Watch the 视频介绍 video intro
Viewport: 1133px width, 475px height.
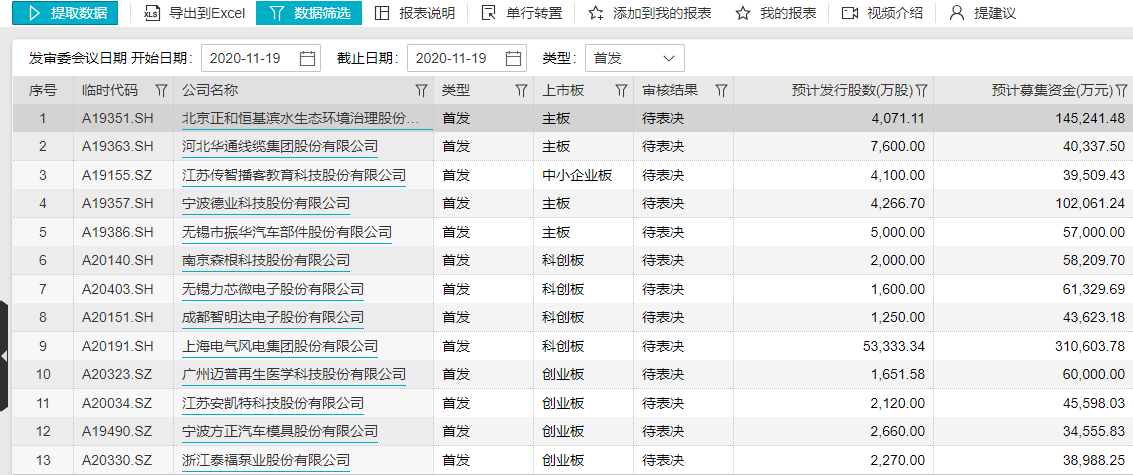882,13
